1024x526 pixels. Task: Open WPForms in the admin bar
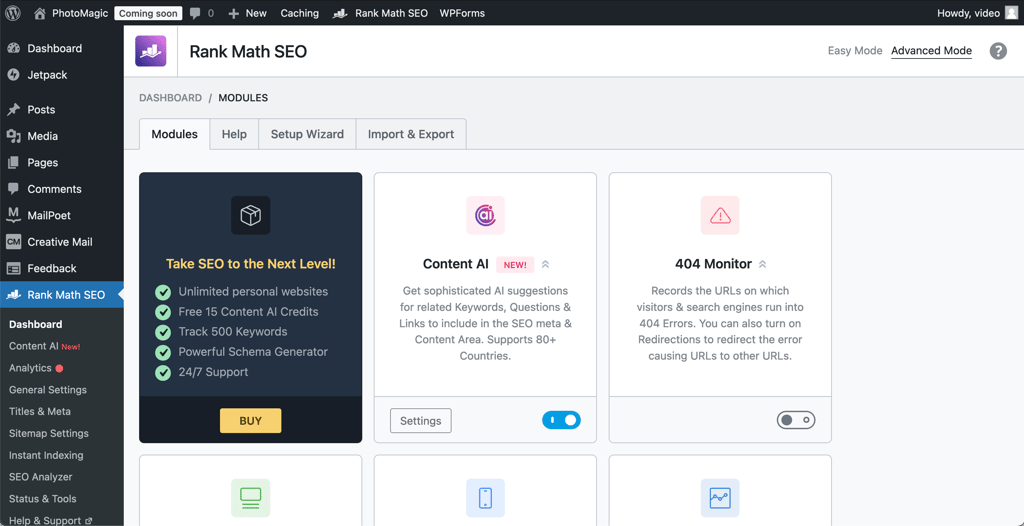(462, 13)
